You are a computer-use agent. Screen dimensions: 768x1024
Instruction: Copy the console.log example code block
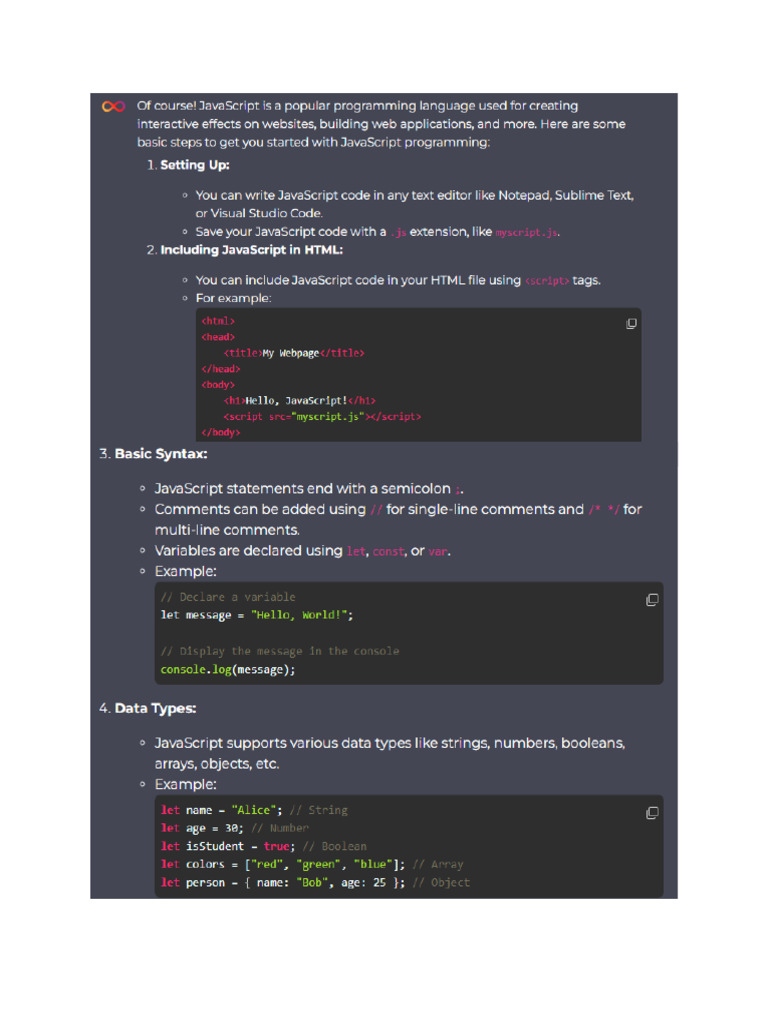pos(652,600)
